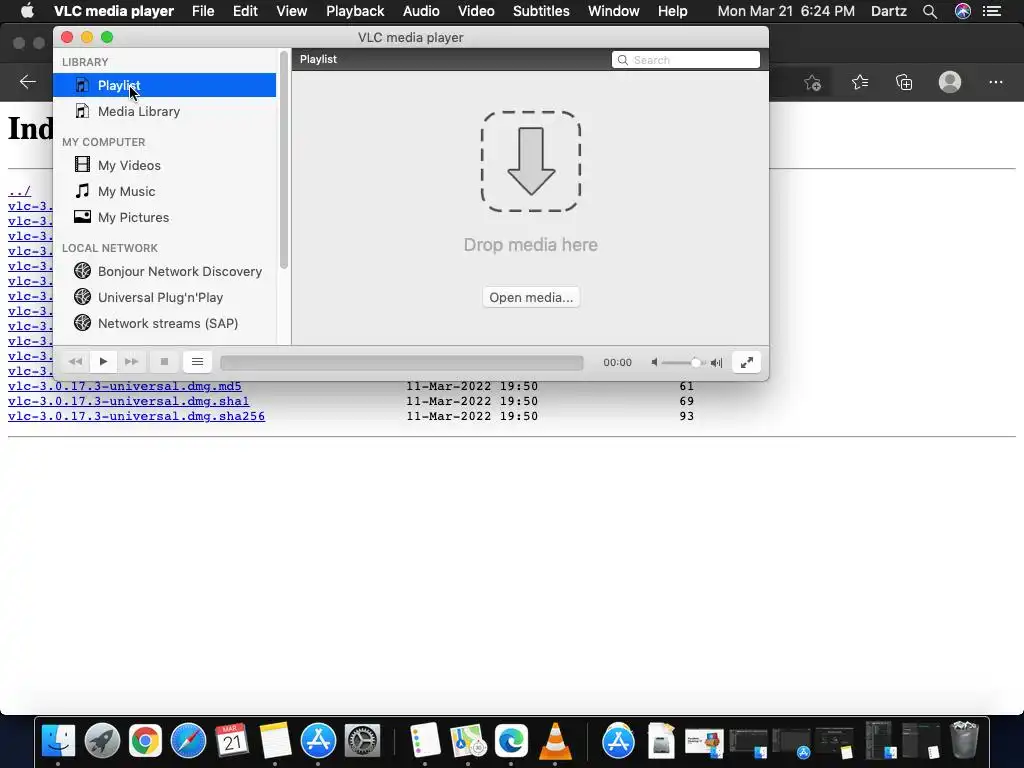Click the mute speaker icon
Viewport: 1024px width, 768px height.
tap(654, 362)
